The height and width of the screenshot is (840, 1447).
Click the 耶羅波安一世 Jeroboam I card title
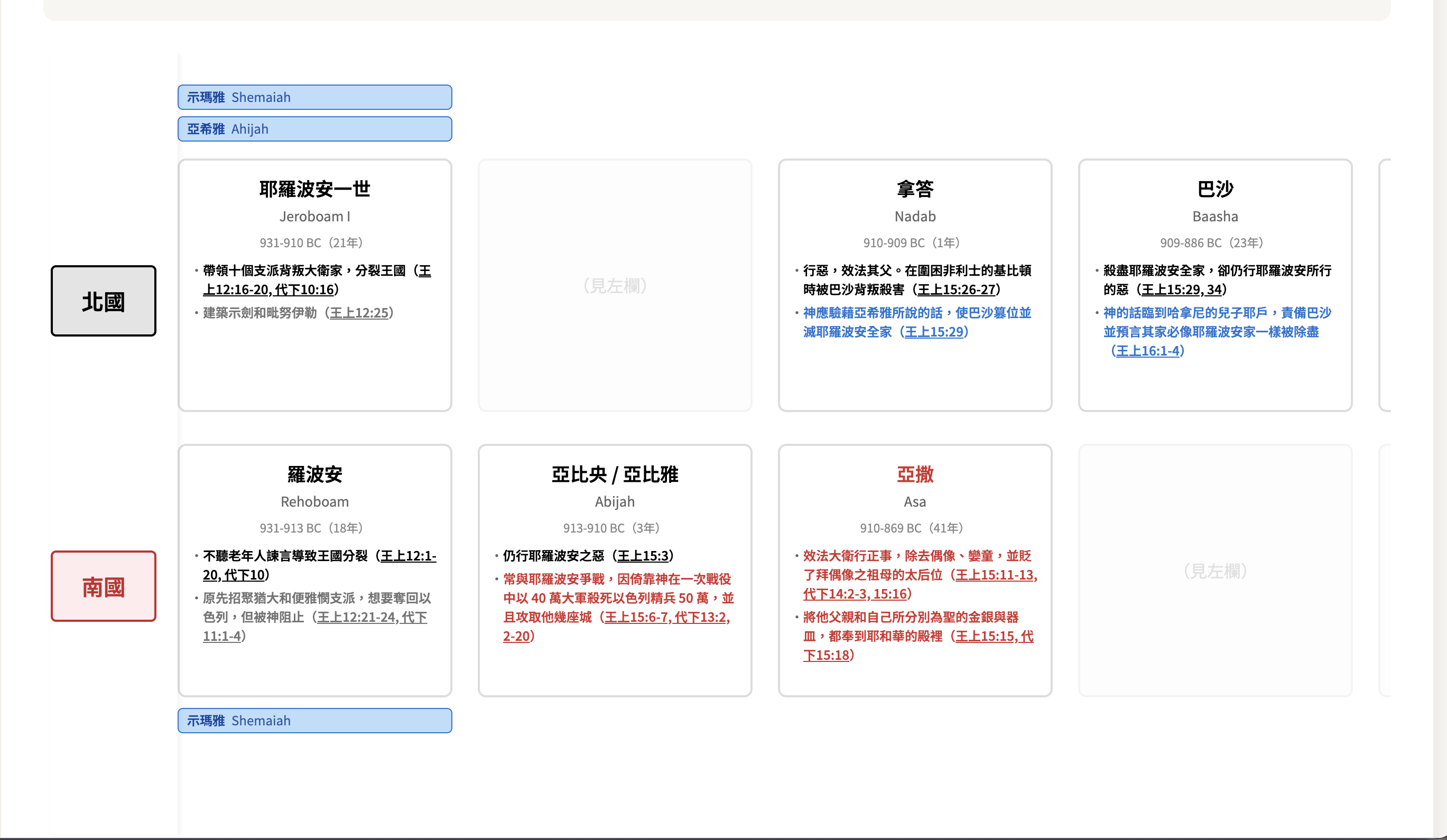[314, 189]
